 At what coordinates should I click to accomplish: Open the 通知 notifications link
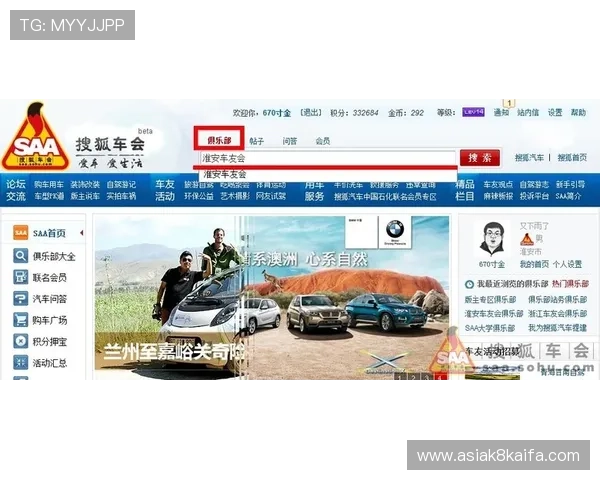coord(501,113)
